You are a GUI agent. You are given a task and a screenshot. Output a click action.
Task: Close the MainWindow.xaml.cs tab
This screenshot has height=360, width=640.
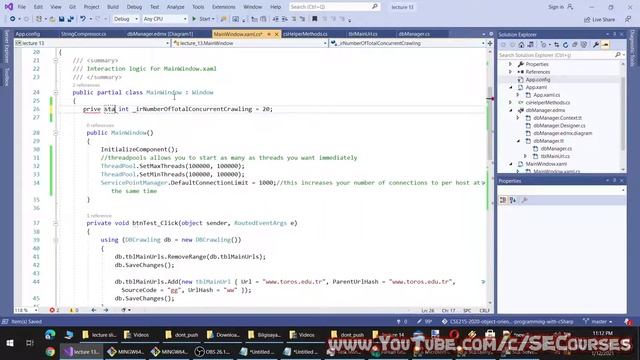[x=276, y=34]
